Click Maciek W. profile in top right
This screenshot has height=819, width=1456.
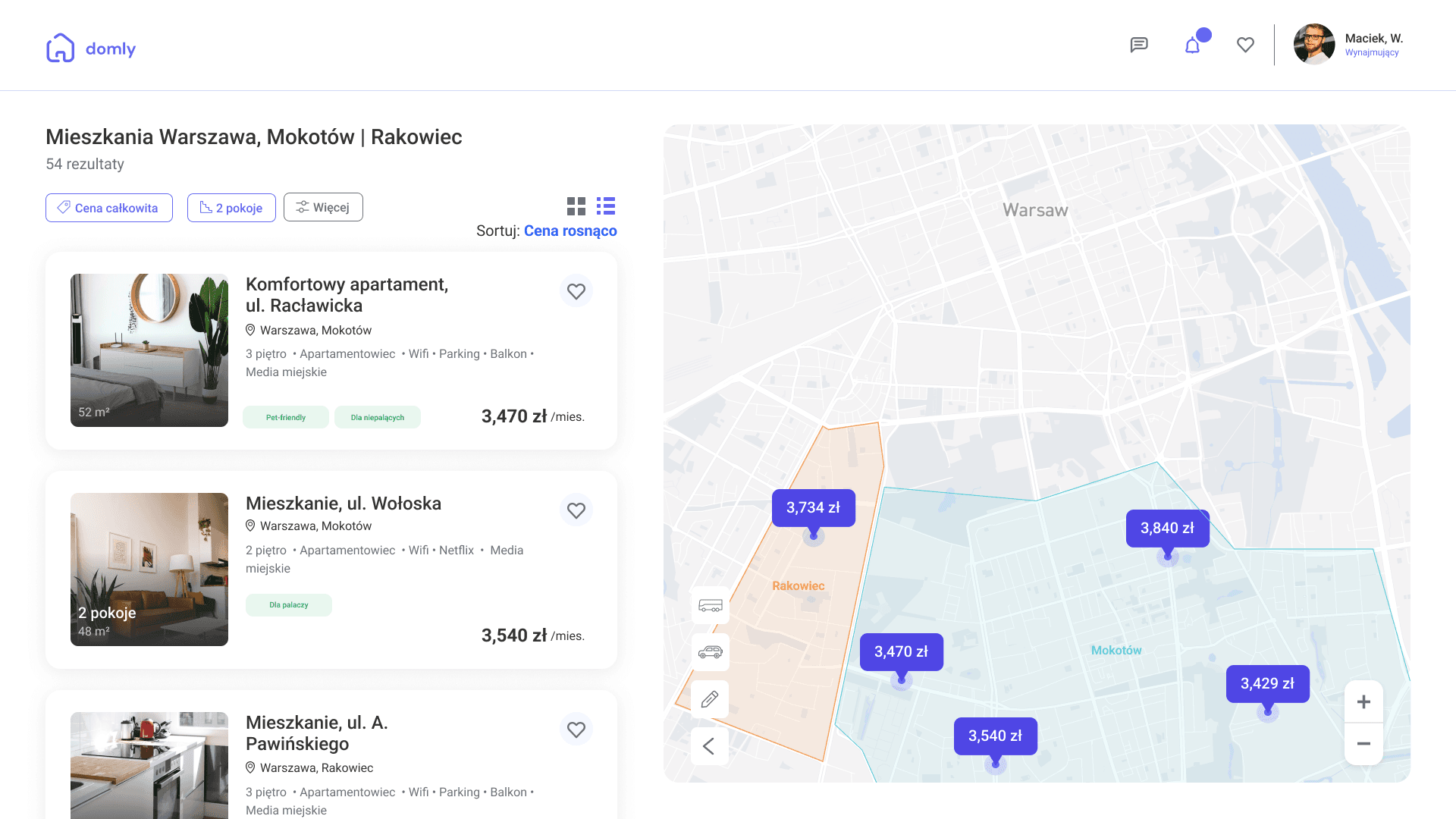pyautogui.click(x=1350, y=44)
